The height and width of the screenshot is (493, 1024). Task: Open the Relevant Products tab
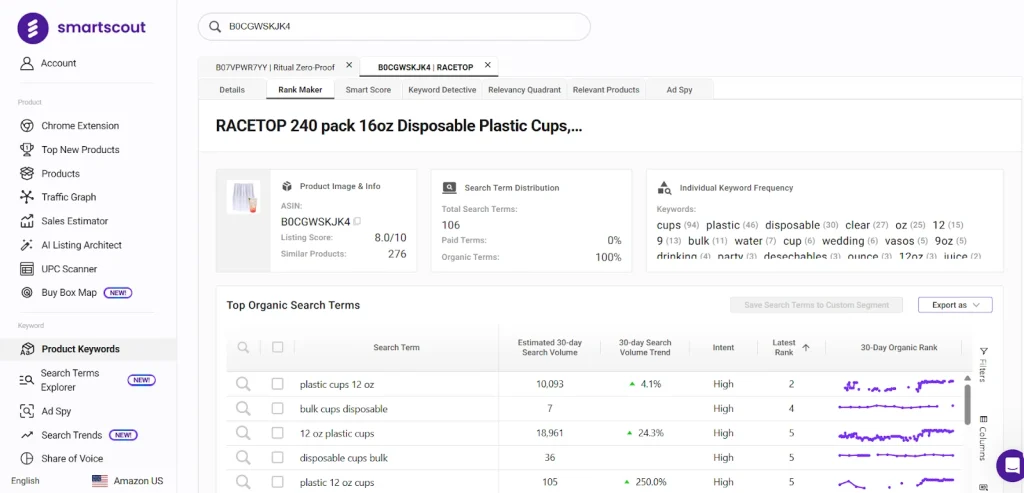click(606, 89)
